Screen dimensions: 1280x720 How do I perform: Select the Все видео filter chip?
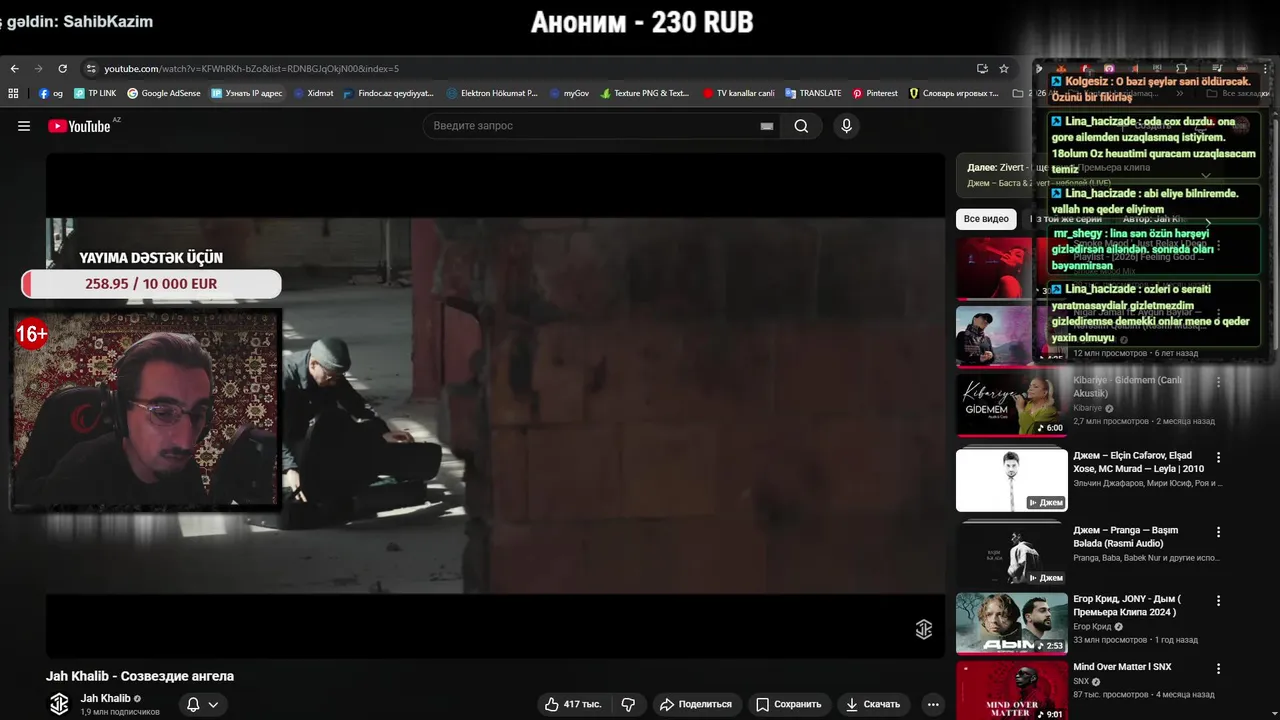click(986, 219)
